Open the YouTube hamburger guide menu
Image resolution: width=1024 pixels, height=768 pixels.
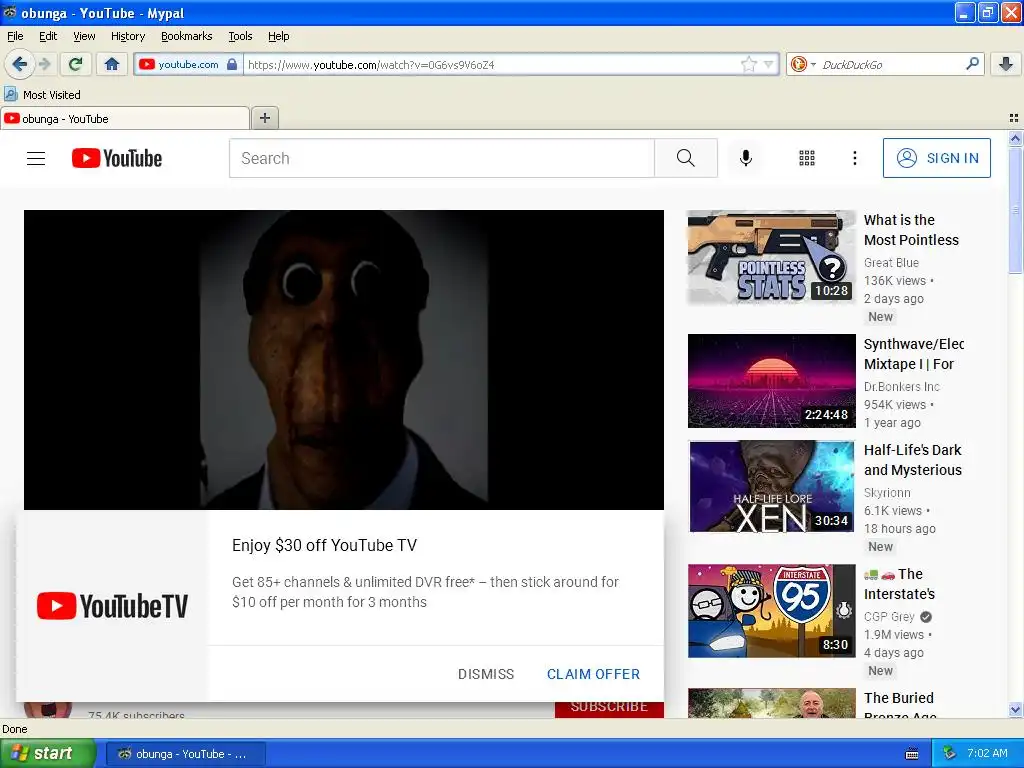36,158
